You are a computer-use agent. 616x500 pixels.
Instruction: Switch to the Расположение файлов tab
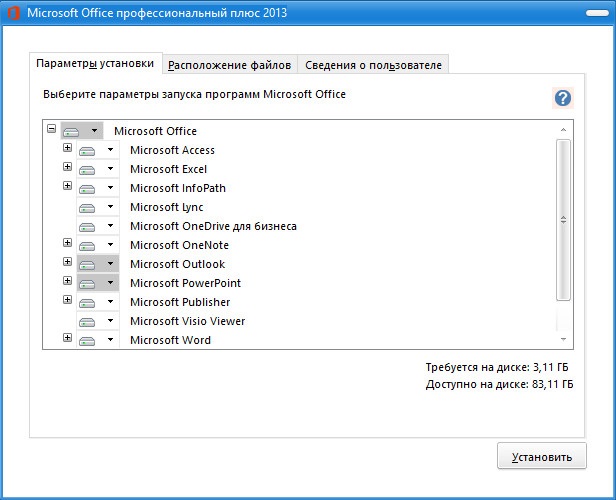230,65
